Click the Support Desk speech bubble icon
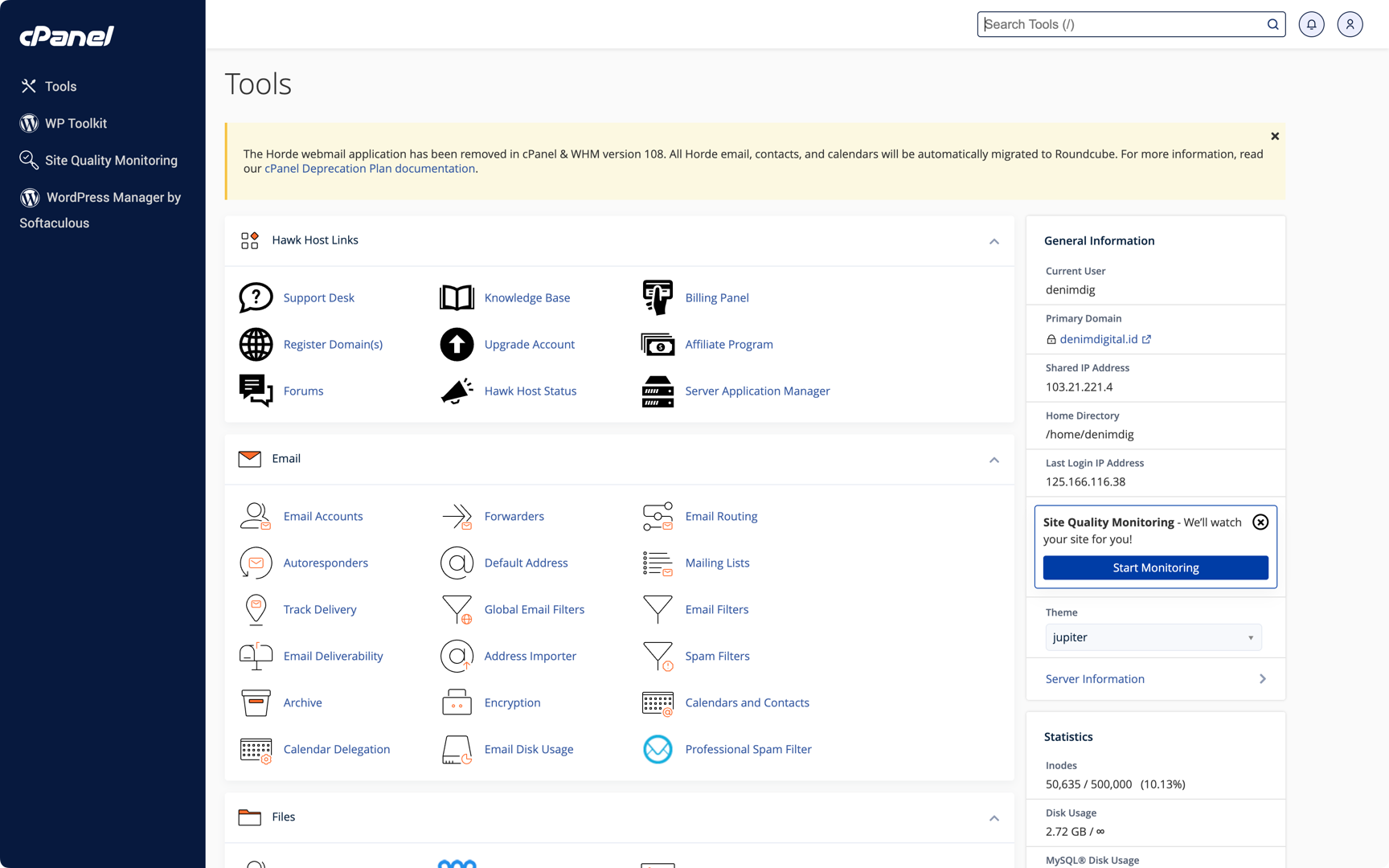Screen dimensions: 1389x868 pyautogui.click(x=256, y=297)
